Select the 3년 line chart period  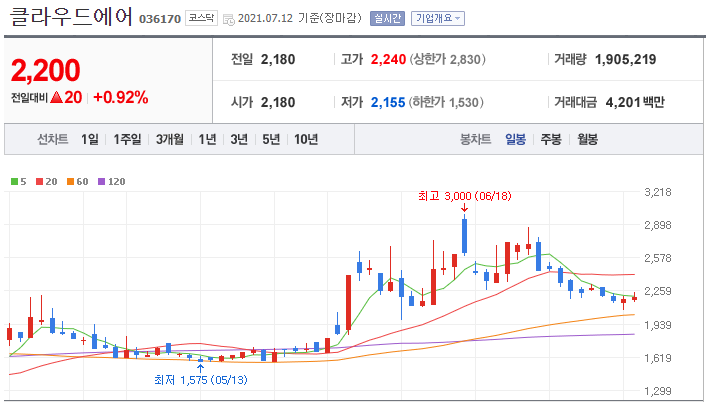(239, 139)
